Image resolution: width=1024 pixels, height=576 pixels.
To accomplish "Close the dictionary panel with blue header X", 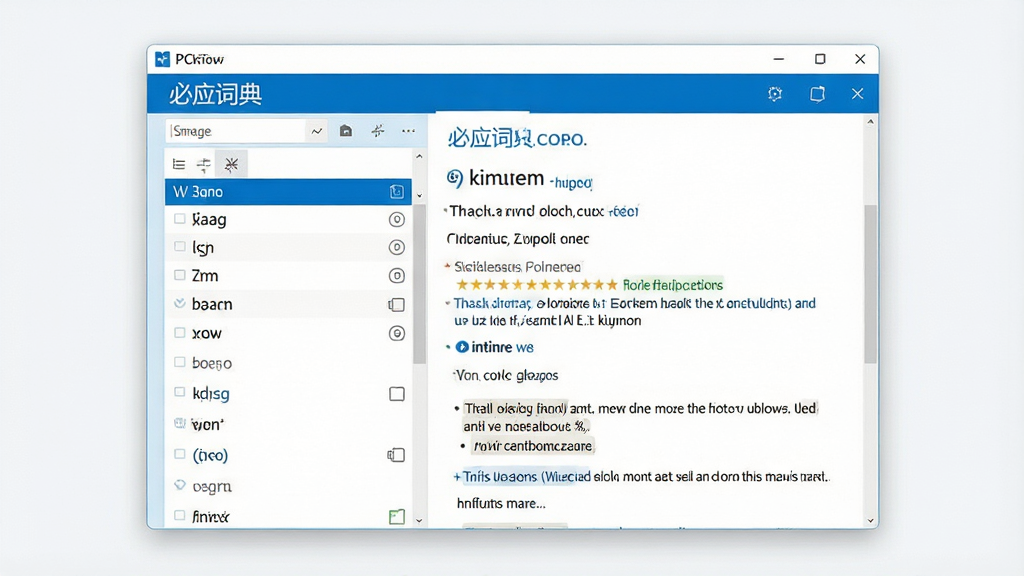I will (857, 93).
